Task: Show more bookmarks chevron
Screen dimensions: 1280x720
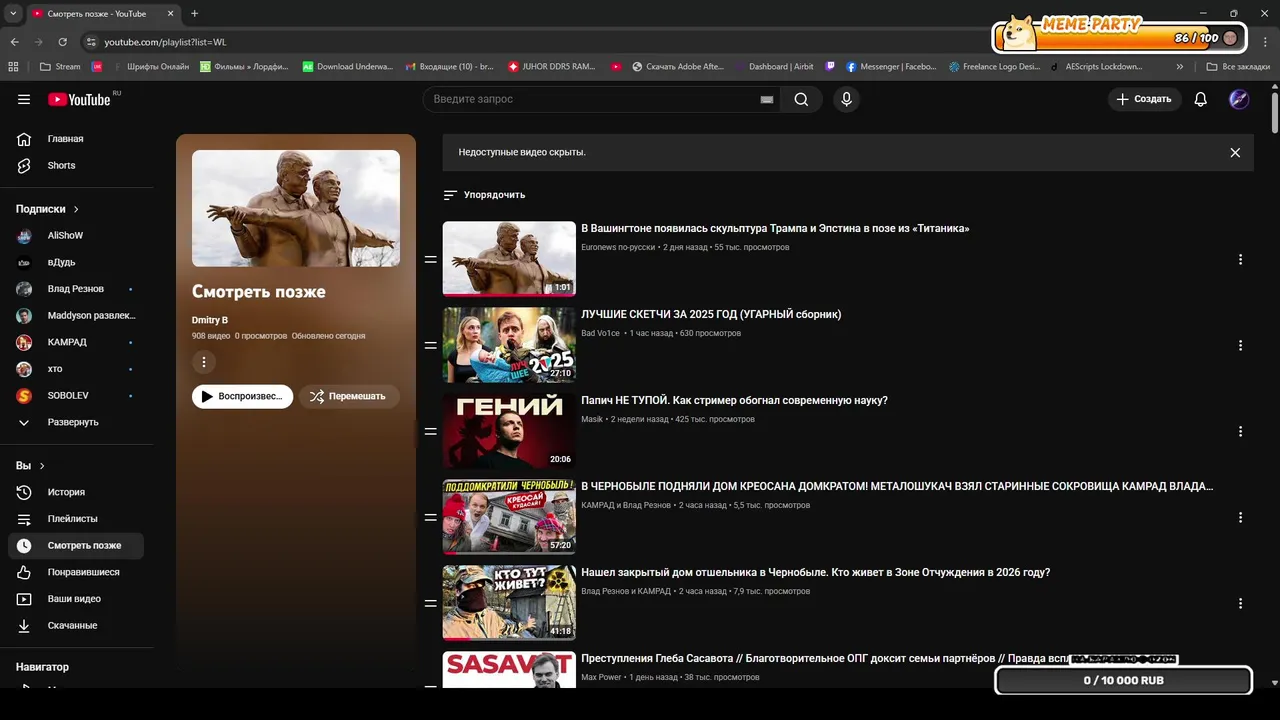Action: (x=1180, y=67)
